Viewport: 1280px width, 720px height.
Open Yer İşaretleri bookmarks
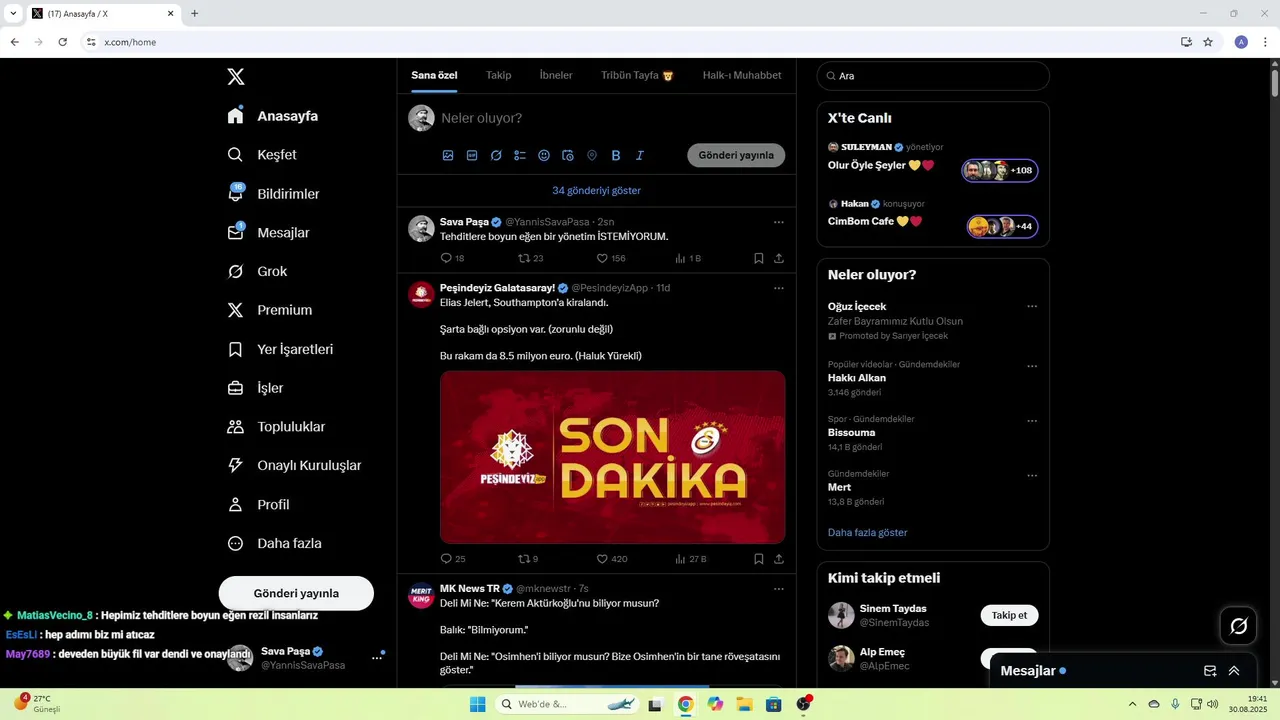click(280, 349)
